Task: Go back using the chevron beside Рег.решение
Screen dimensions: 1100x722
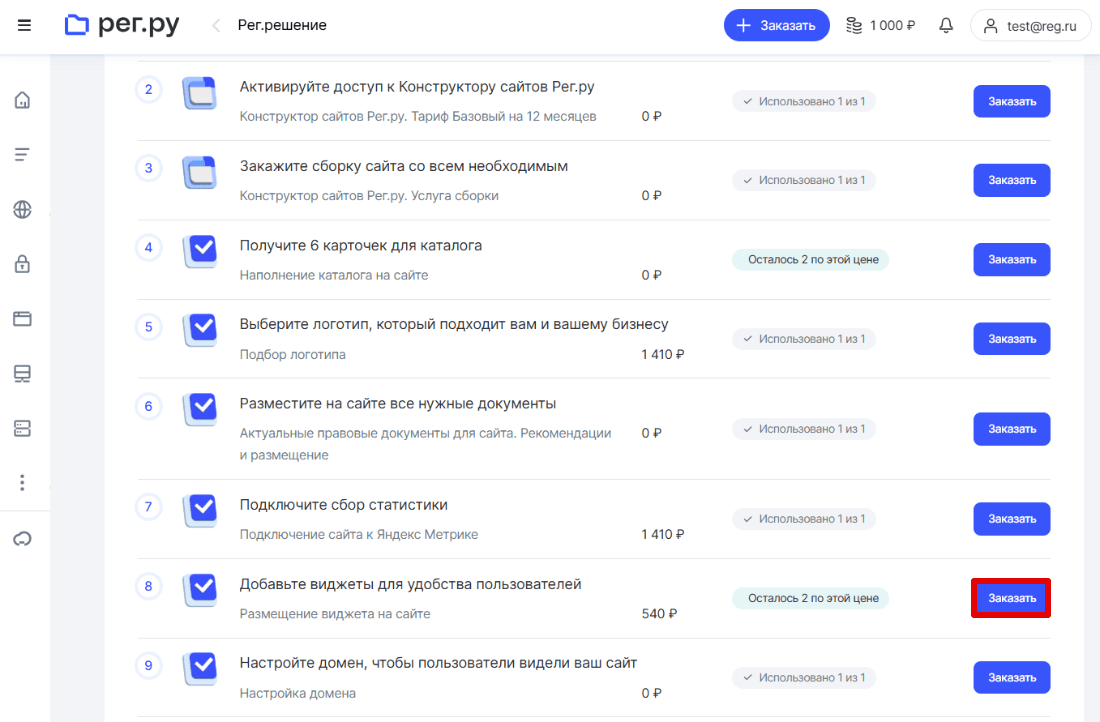Action: click(x=216, y=26)
